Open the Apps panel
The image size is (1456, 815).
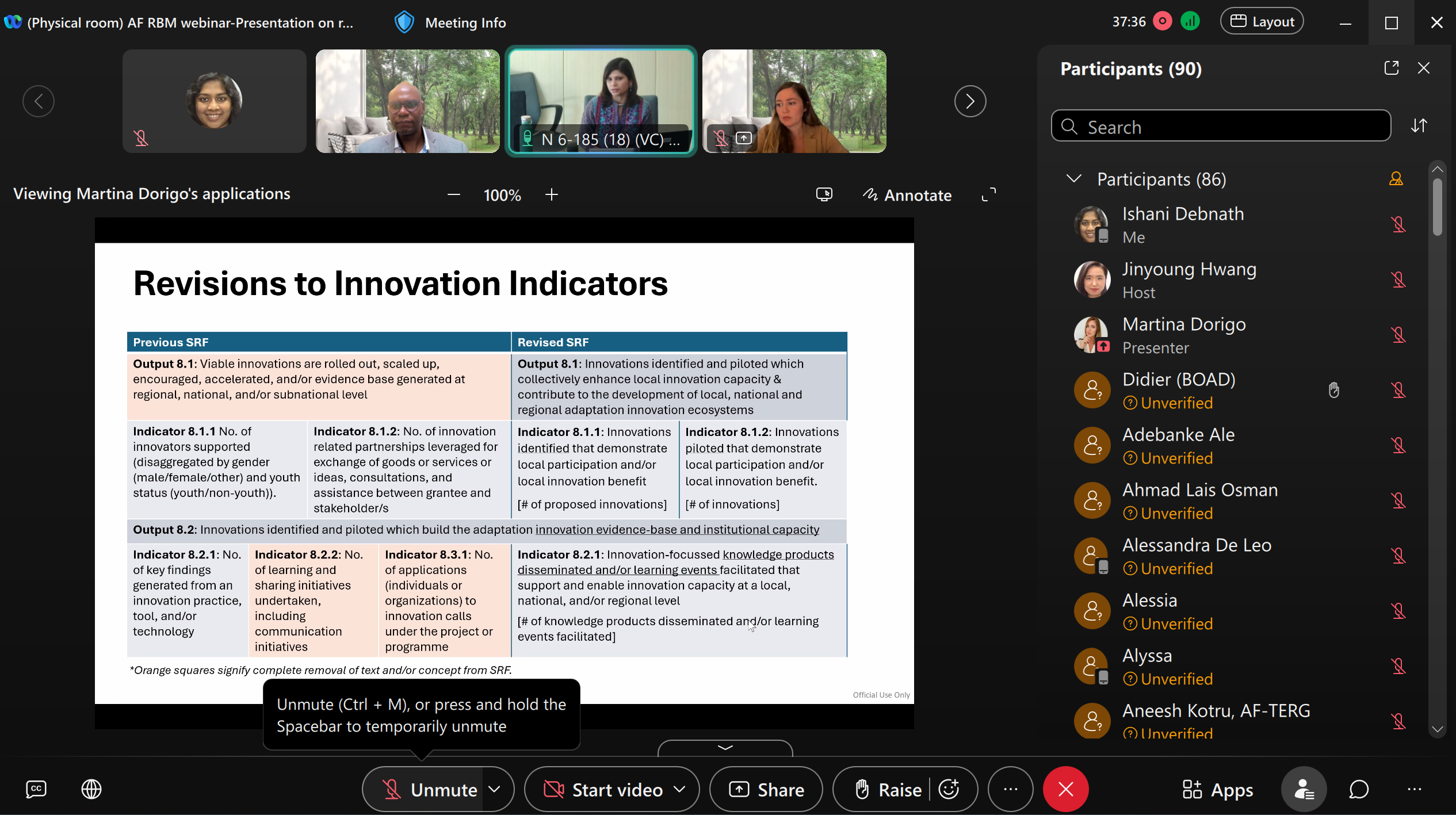tap(1217, 789)
